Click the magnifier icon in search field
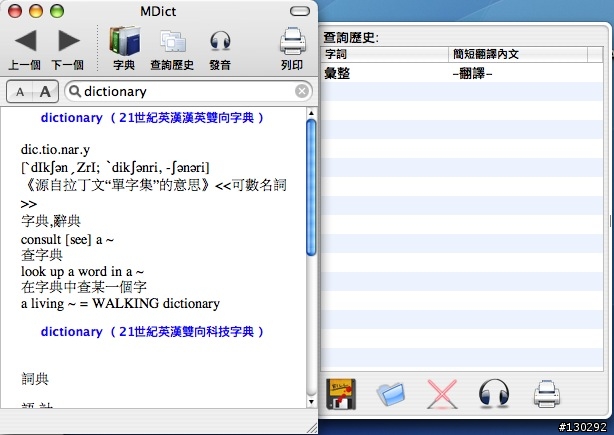This screenshot has height=435, width=614. coord(74,91)
